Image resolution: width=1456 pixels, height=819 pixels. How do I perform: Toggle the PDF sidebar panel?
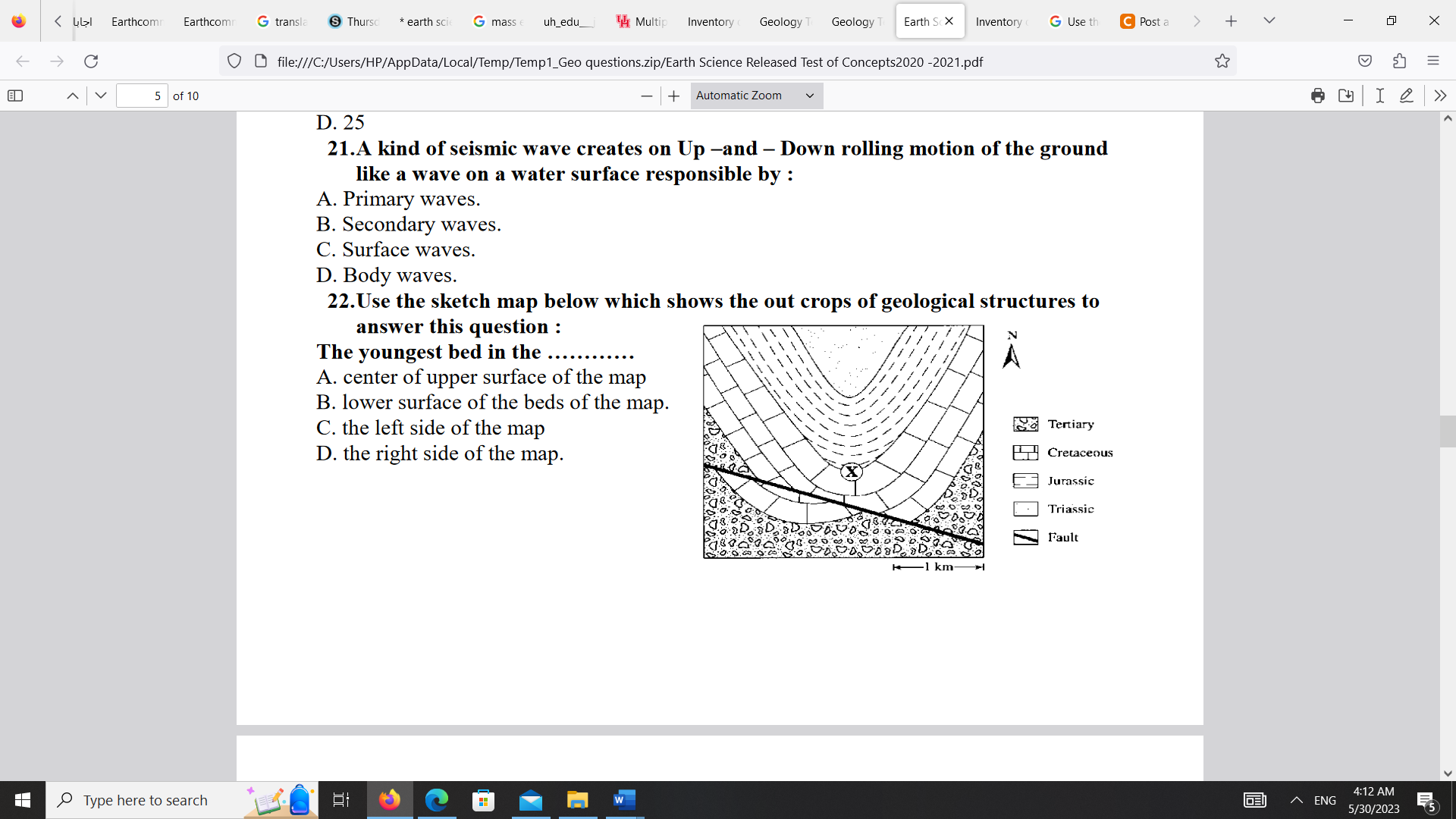tap(15, 96)
